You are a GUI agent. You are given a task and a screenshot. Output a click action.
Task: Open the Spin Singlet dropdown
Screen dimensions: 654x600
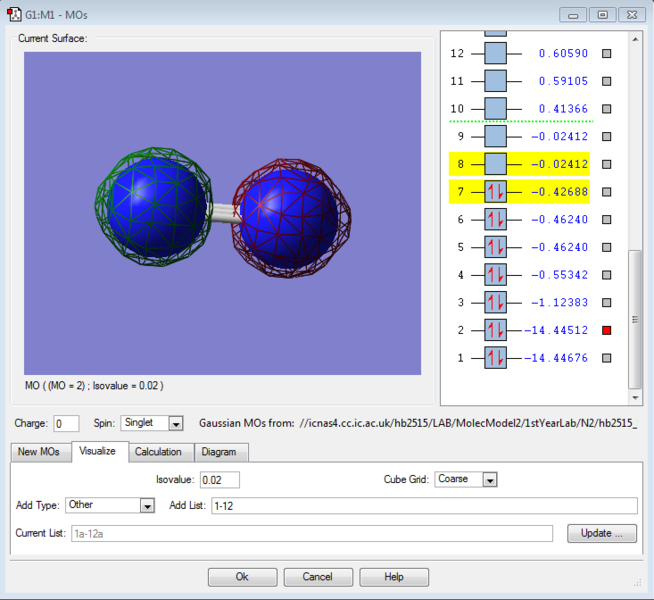pos(175,424)
